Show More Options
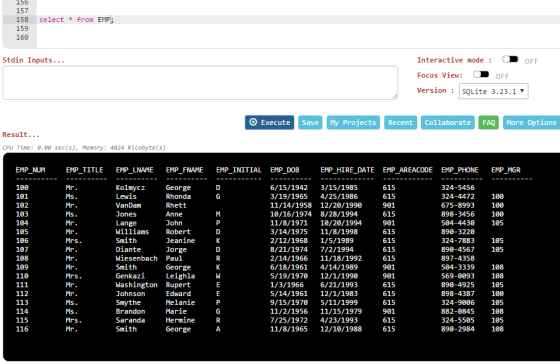The width and height of the screenshot is (560, 363). click(531, 123)
